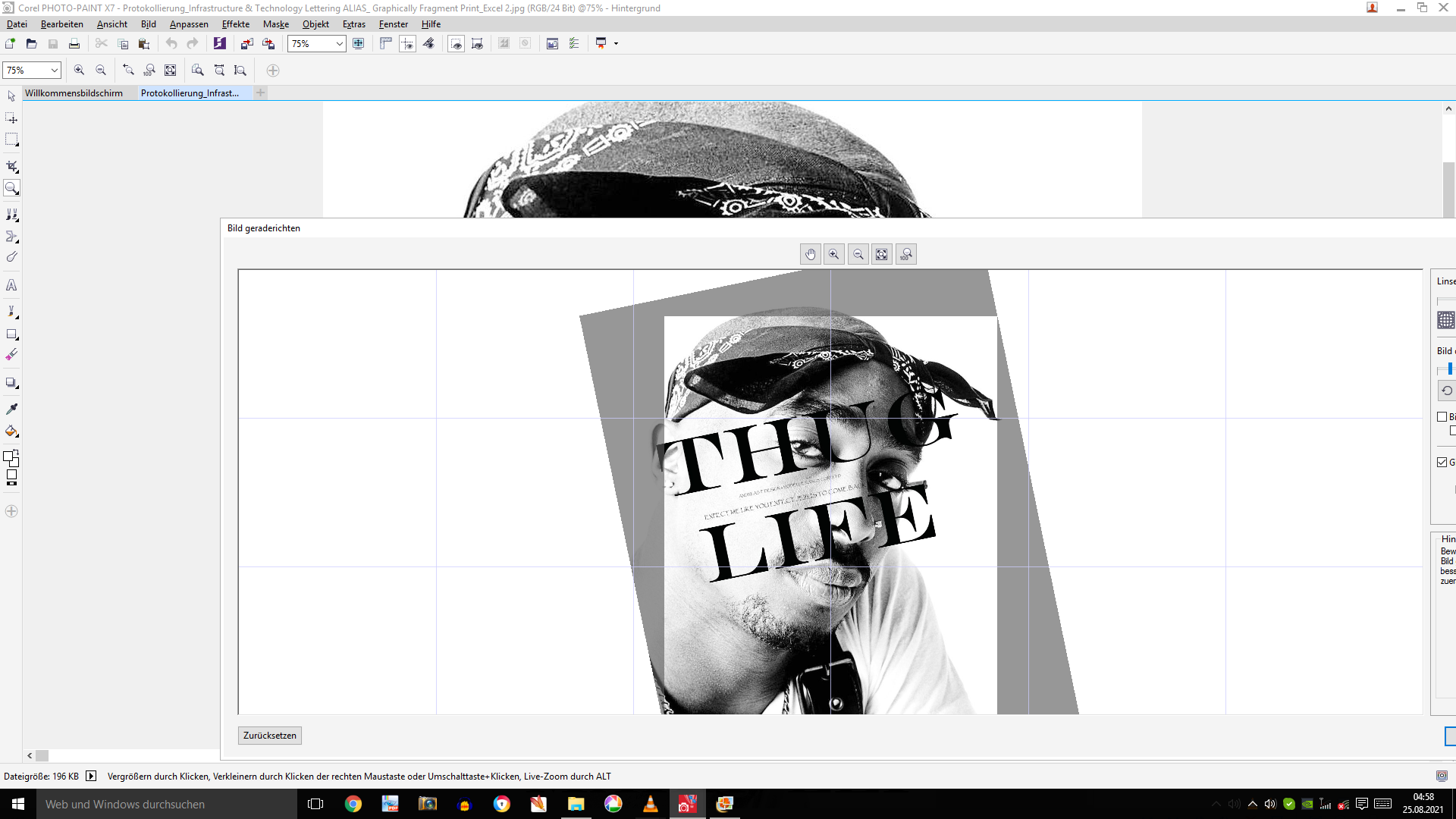The image size is (1456, 819).
Task: Select the Fill bucket tool
Action: pos(11,431)
